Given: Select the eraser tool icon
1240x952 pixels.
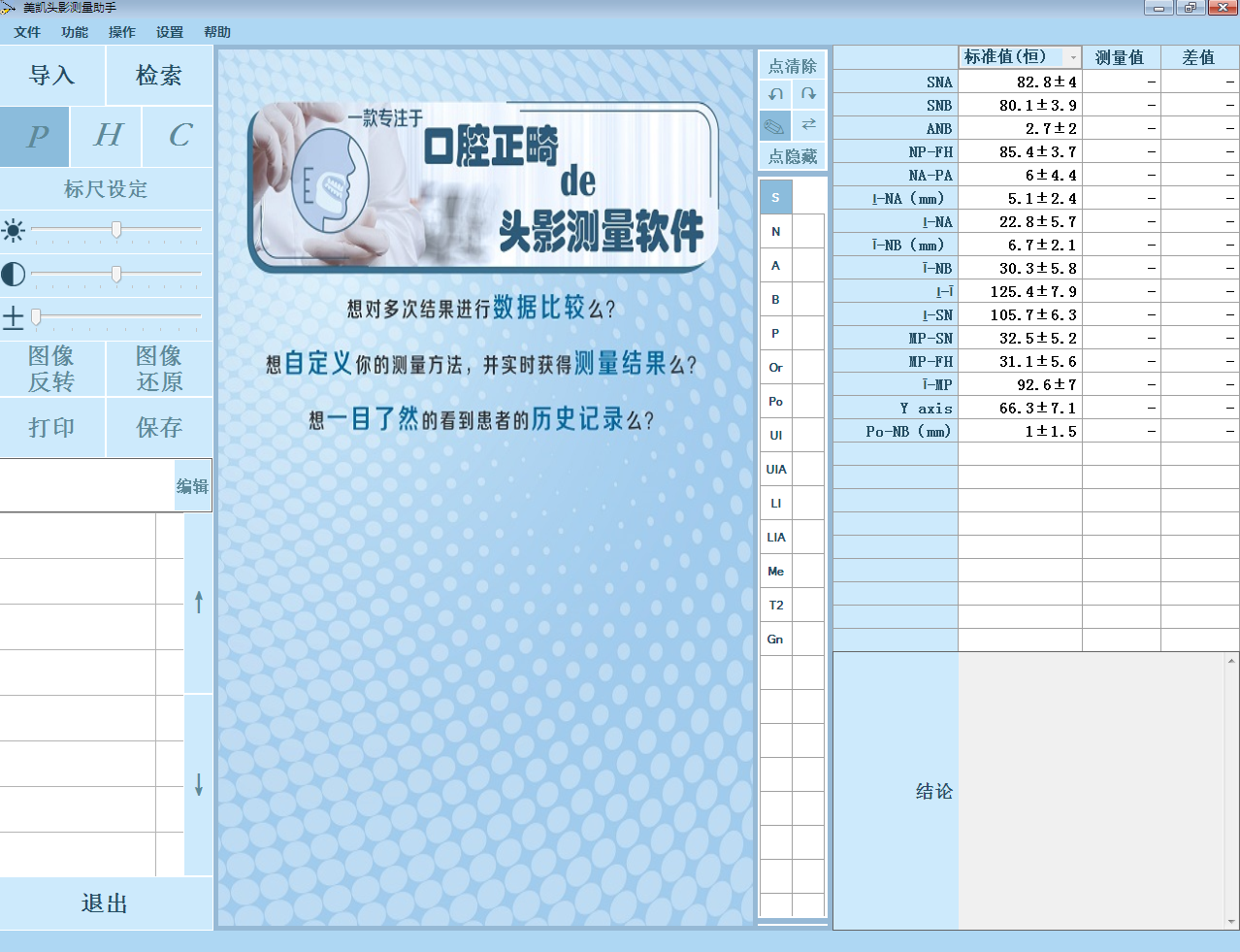Looking at the screenshot, I should tap(775, 125).
